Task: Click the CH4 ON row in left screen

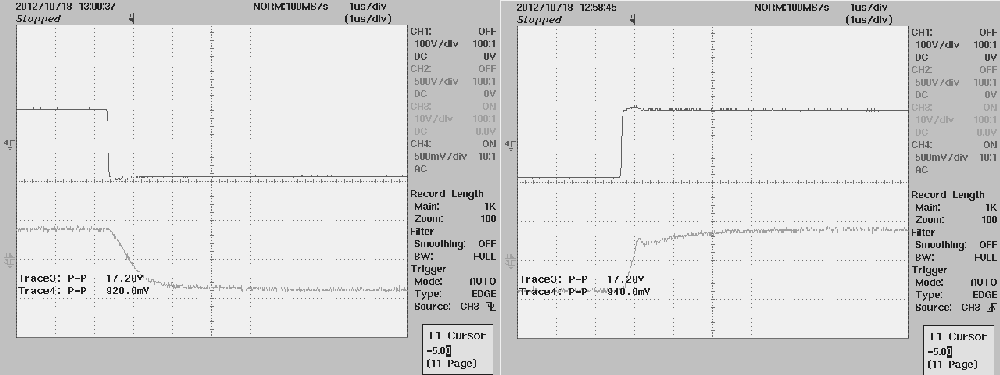Action: tap(453, 144)
